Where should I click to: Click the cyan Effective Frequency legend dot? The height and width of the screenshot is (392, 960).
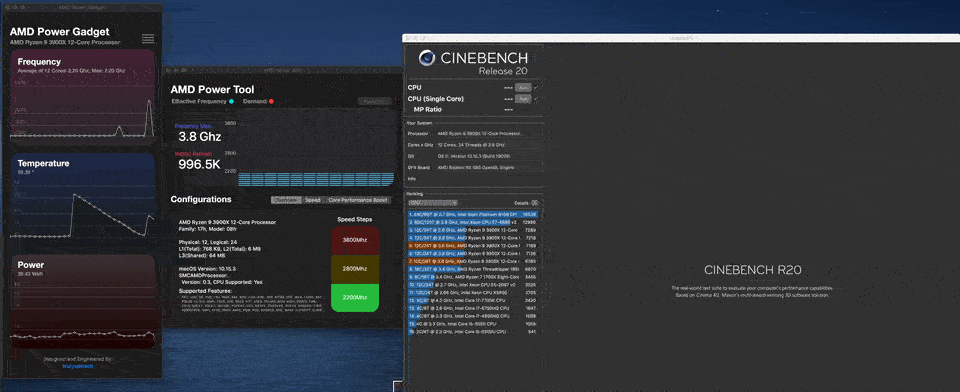231,101
